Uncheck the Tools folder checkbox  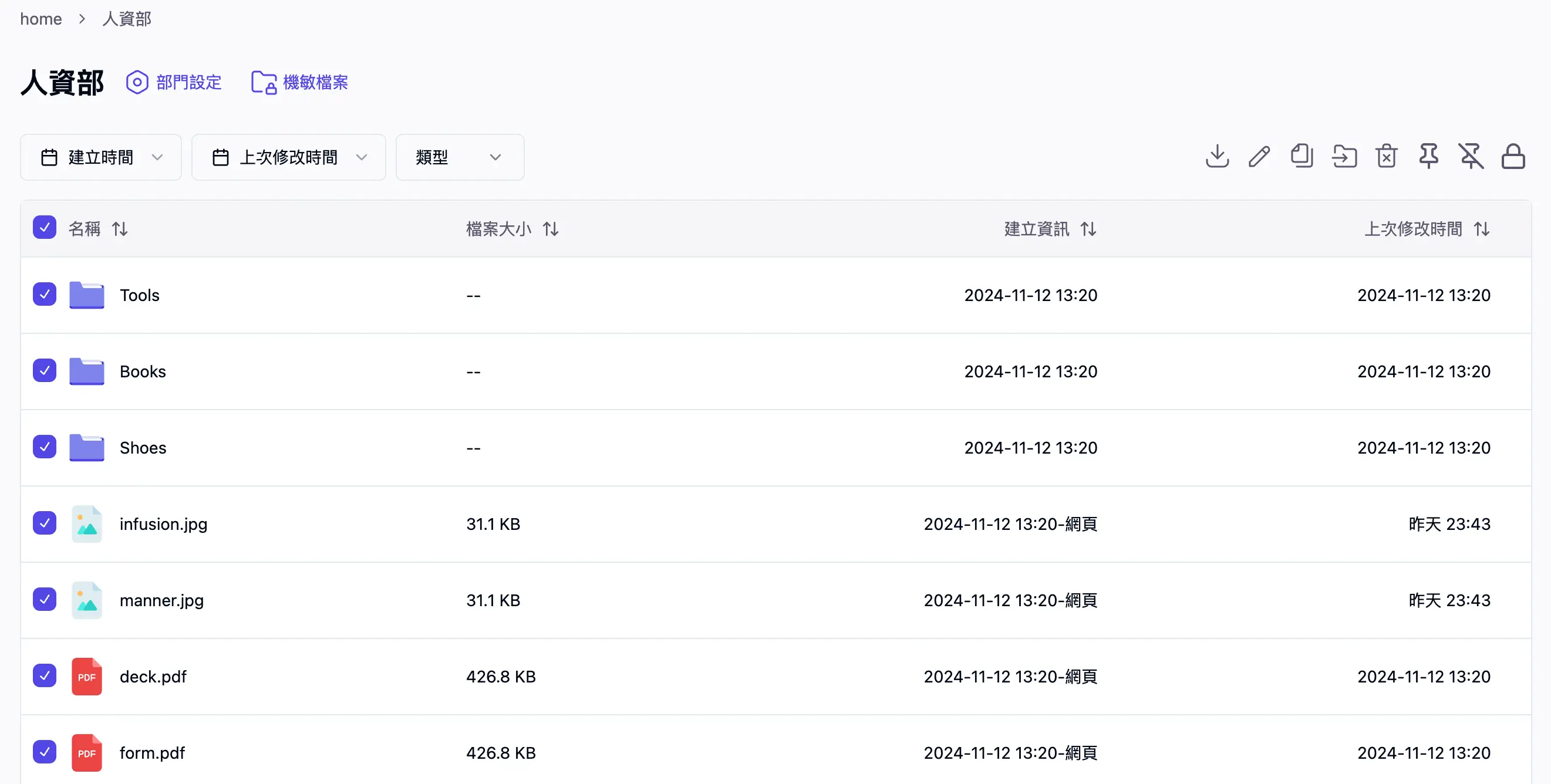(45, 294)
